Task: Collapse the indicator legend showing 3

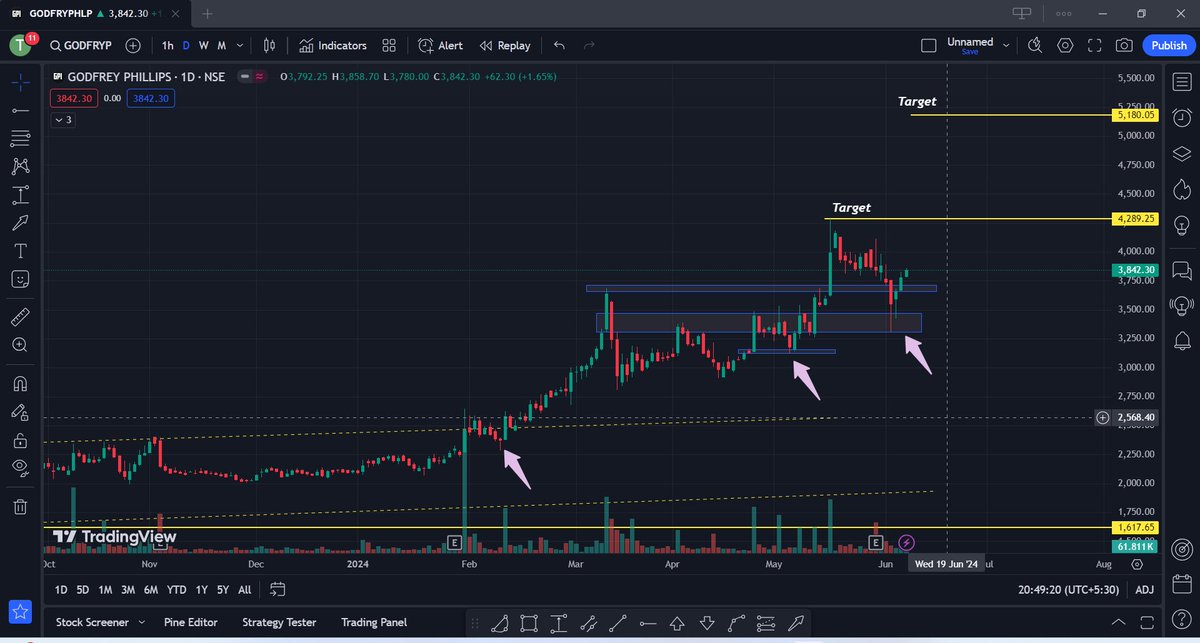Action: pos(63,120)
